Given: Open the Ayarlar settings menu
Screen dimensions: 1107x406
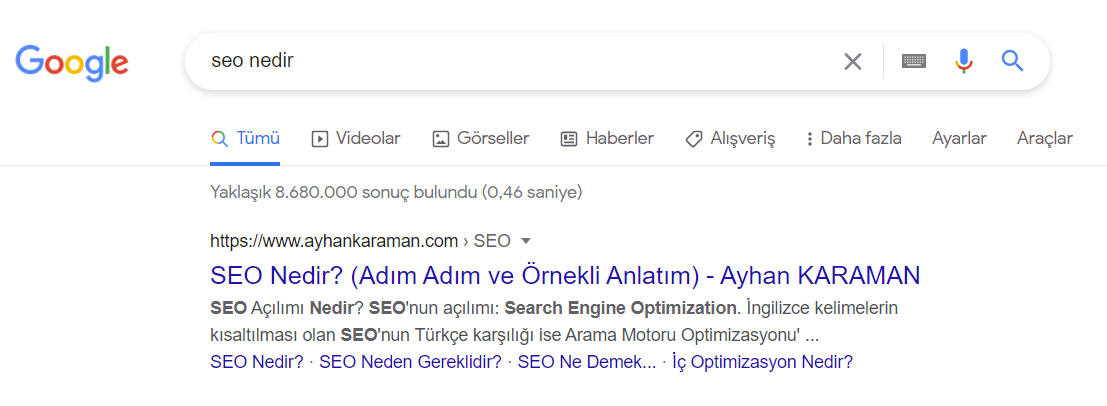Looking at the screenshot, I should point(959,138).
